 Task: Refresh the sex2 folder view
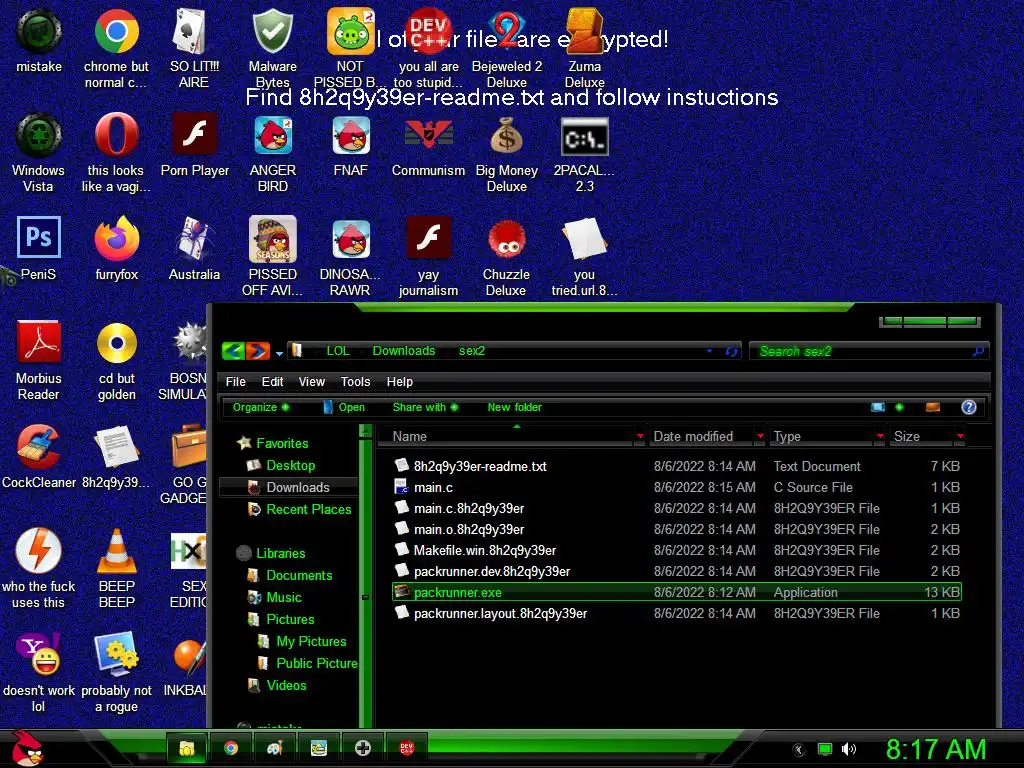[731, 351]
